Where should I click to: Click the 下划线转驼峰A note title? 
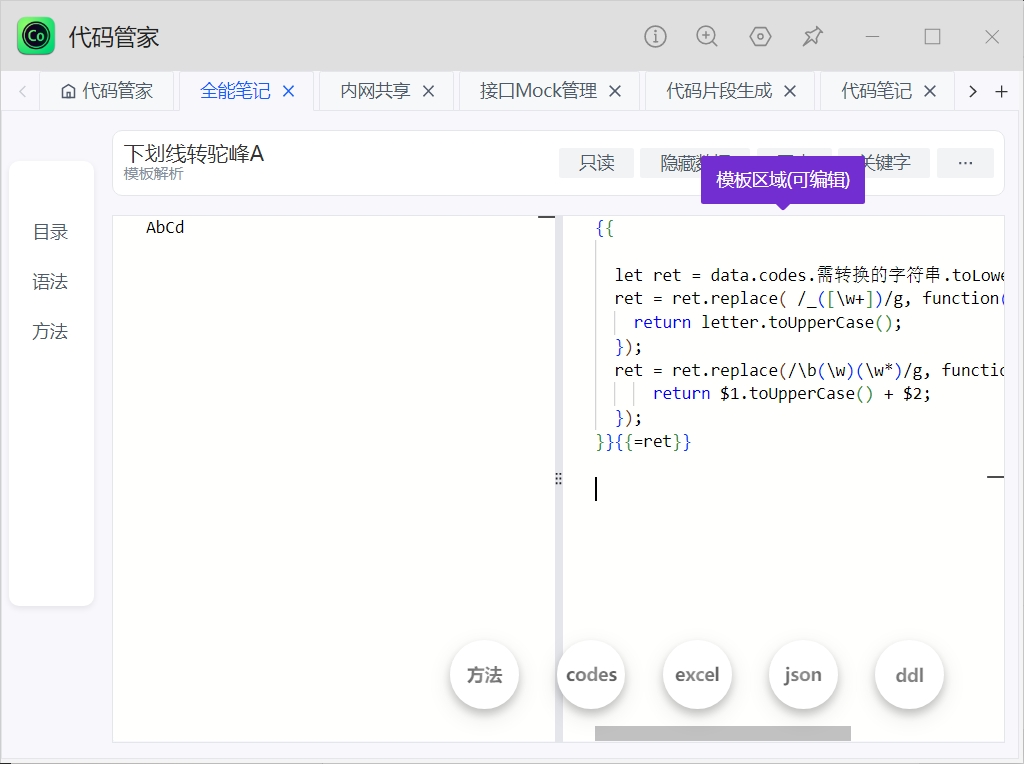[194, 153]
